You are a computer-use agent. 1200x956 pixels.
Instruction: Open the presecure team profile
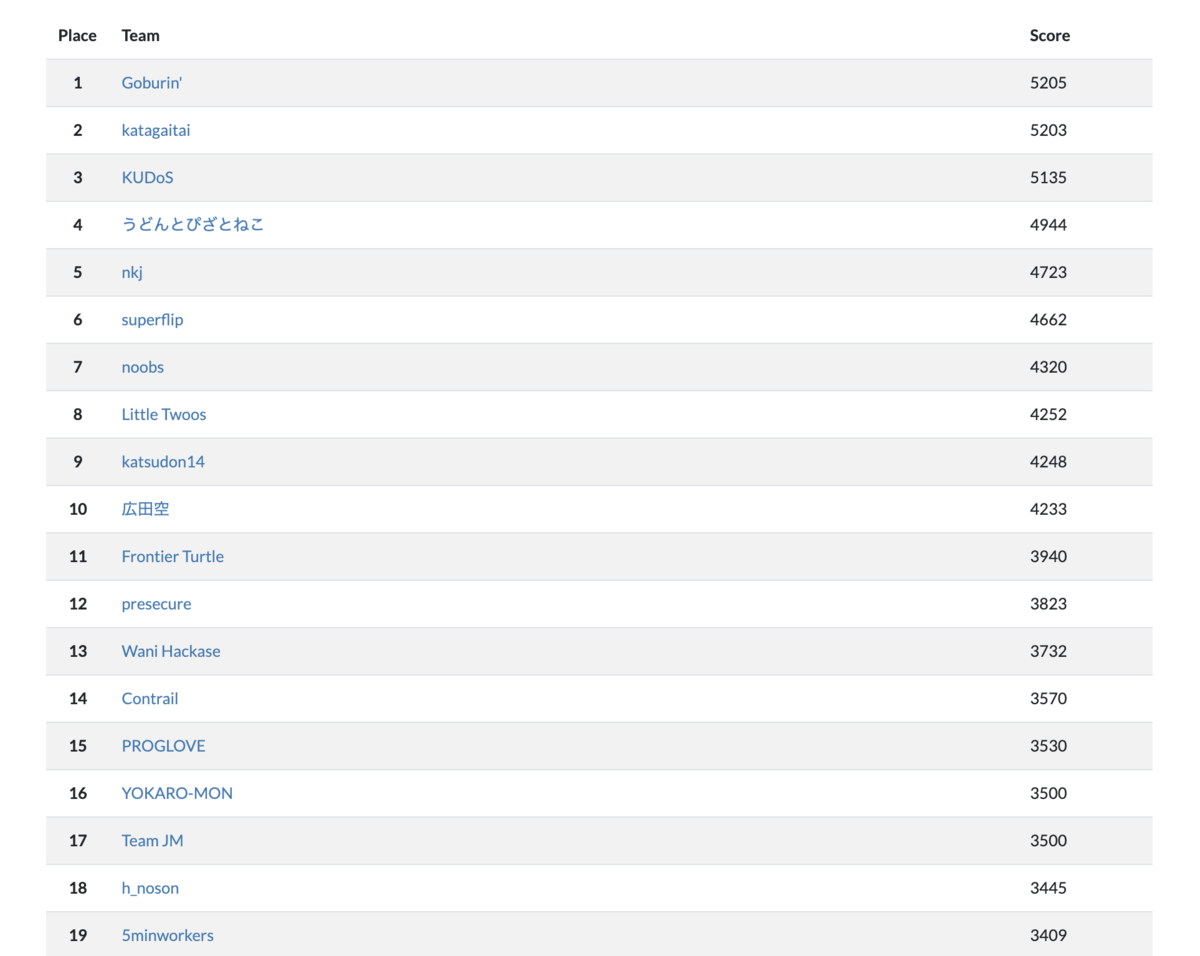[x=156, y=604]
